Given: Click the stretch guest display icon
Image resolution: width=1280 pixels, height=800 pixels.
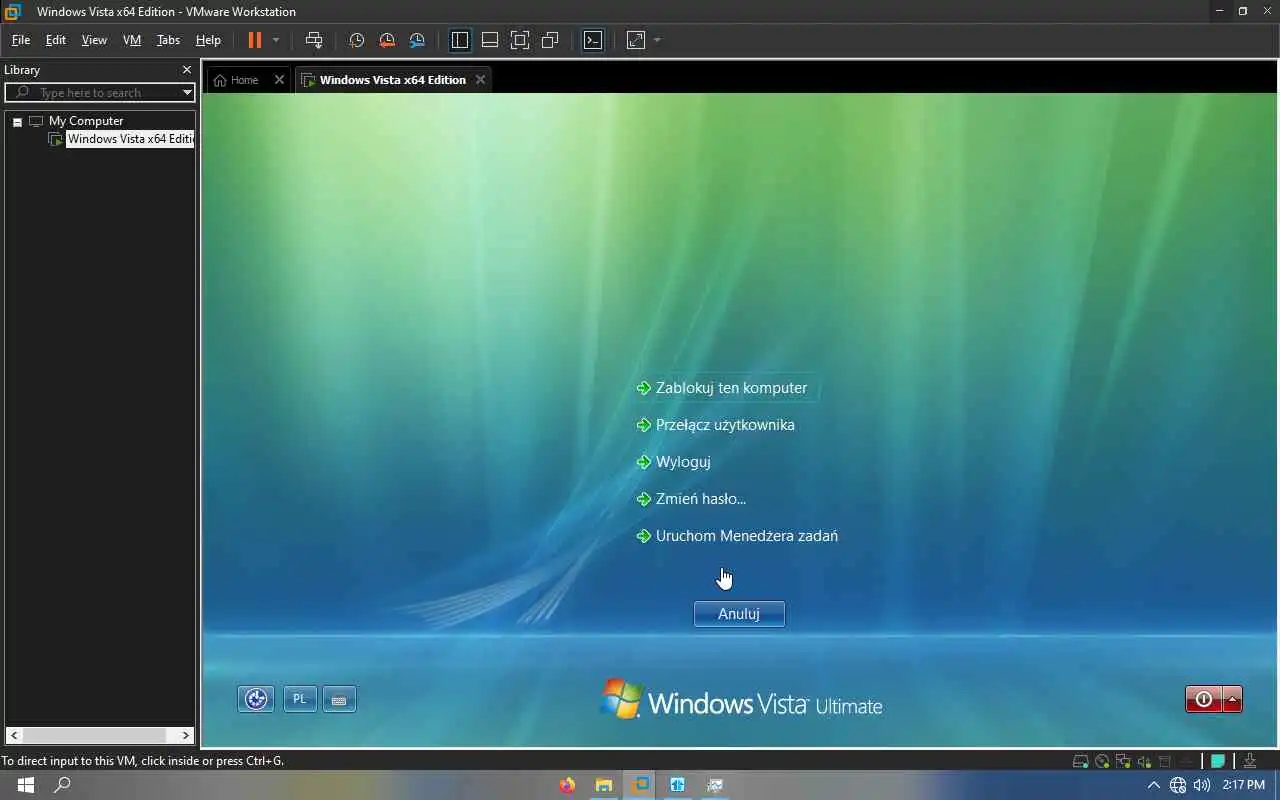Looking at the screenshot, I should pyautogui.click(x=636, y=40).
